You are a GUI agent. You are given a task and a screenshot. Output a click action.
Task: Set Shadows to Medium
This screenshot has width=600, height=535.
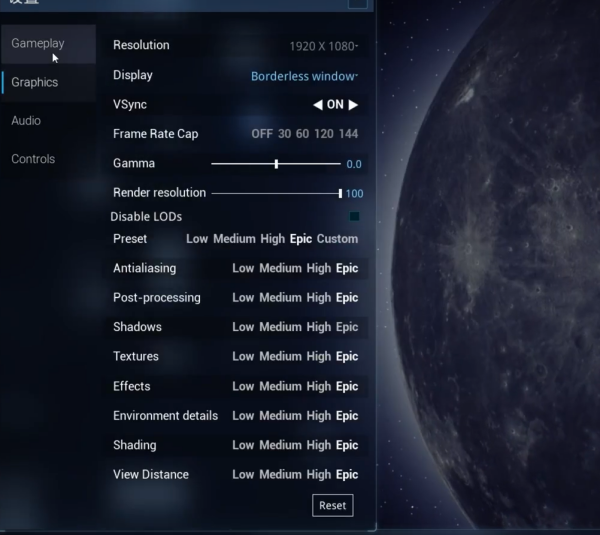coord(280,327)
